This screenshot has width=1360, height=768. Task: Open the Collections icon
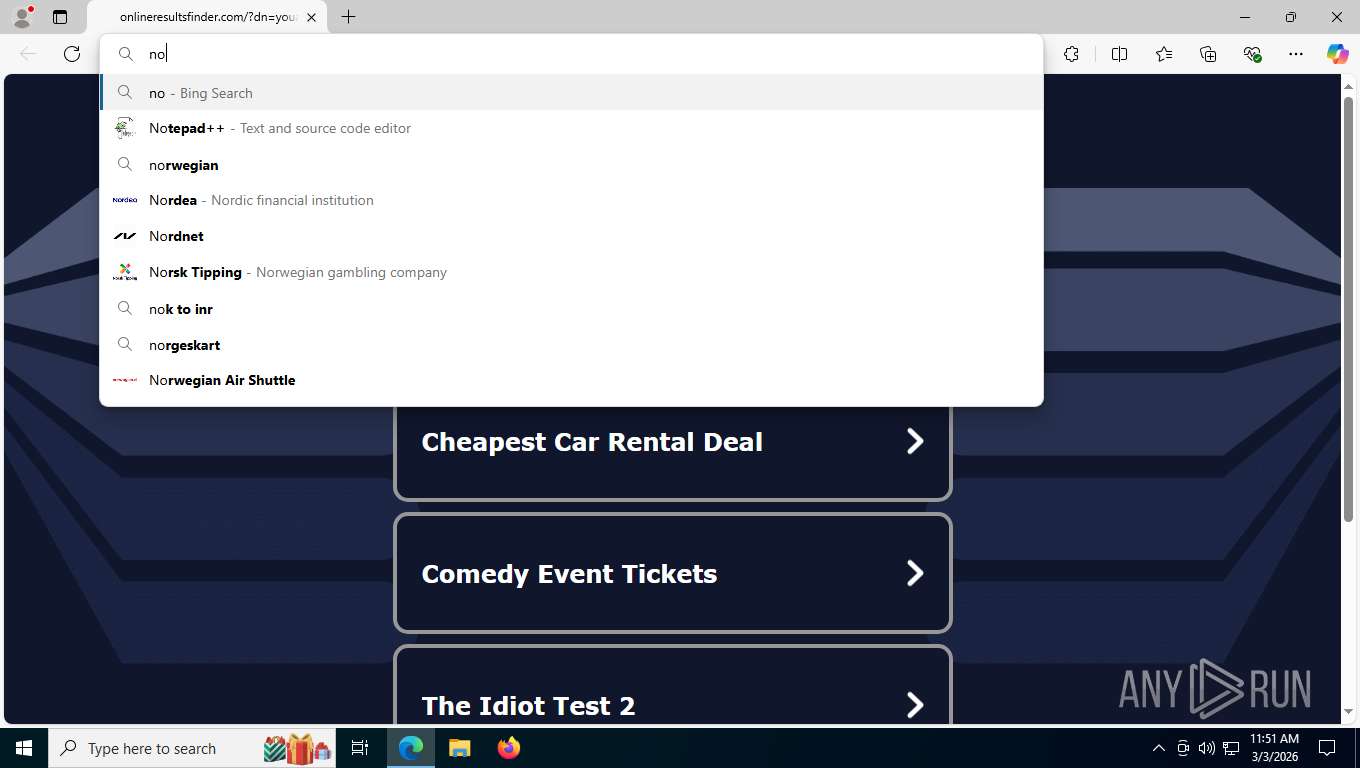tap(1208, 54)
